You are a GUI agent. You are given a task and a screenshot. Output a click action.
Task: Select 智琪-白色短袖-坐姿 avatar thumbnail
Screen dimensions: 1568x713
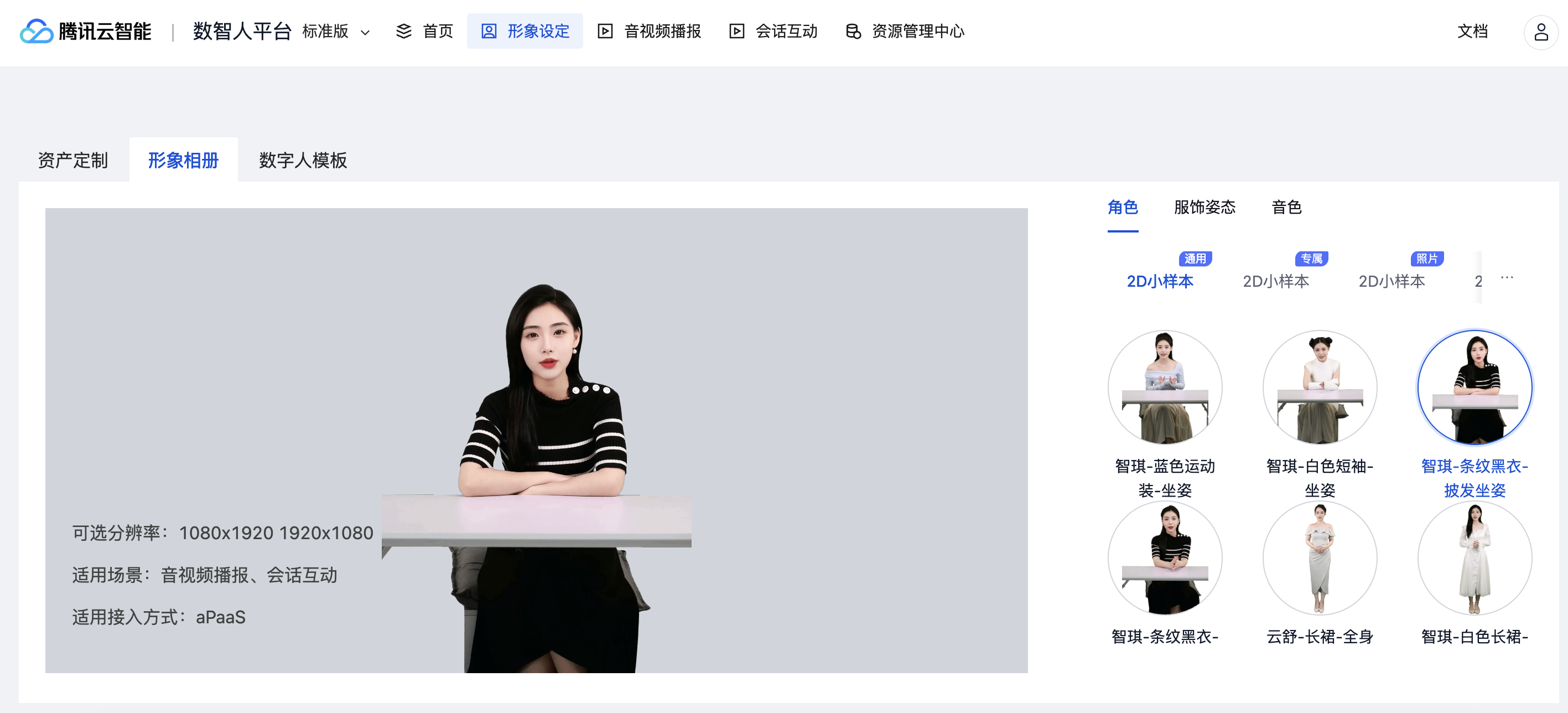click(x=1319, y=387)
